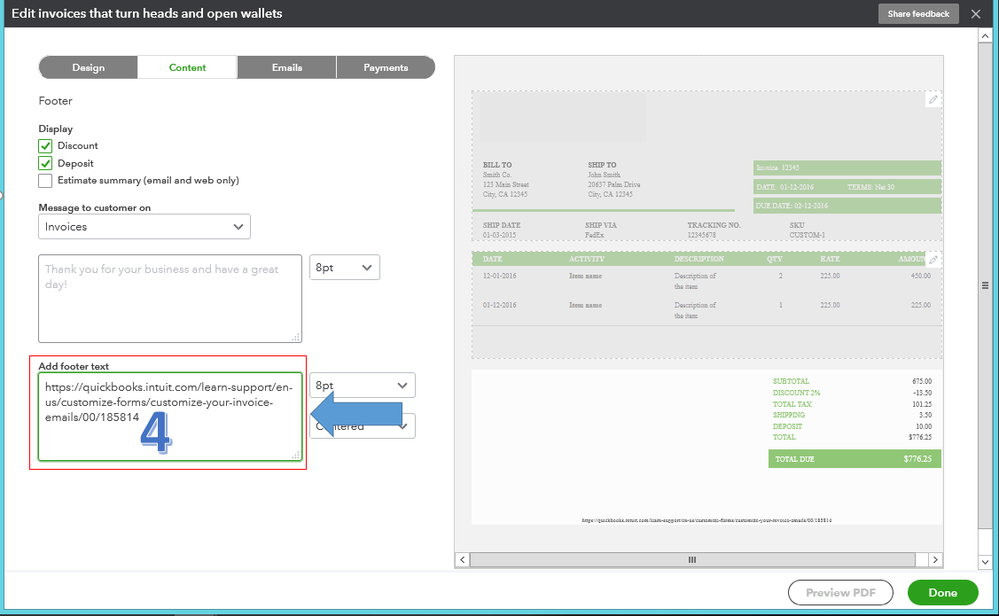Go to the Payments tab
999x616 pixels.
point(385,68)
